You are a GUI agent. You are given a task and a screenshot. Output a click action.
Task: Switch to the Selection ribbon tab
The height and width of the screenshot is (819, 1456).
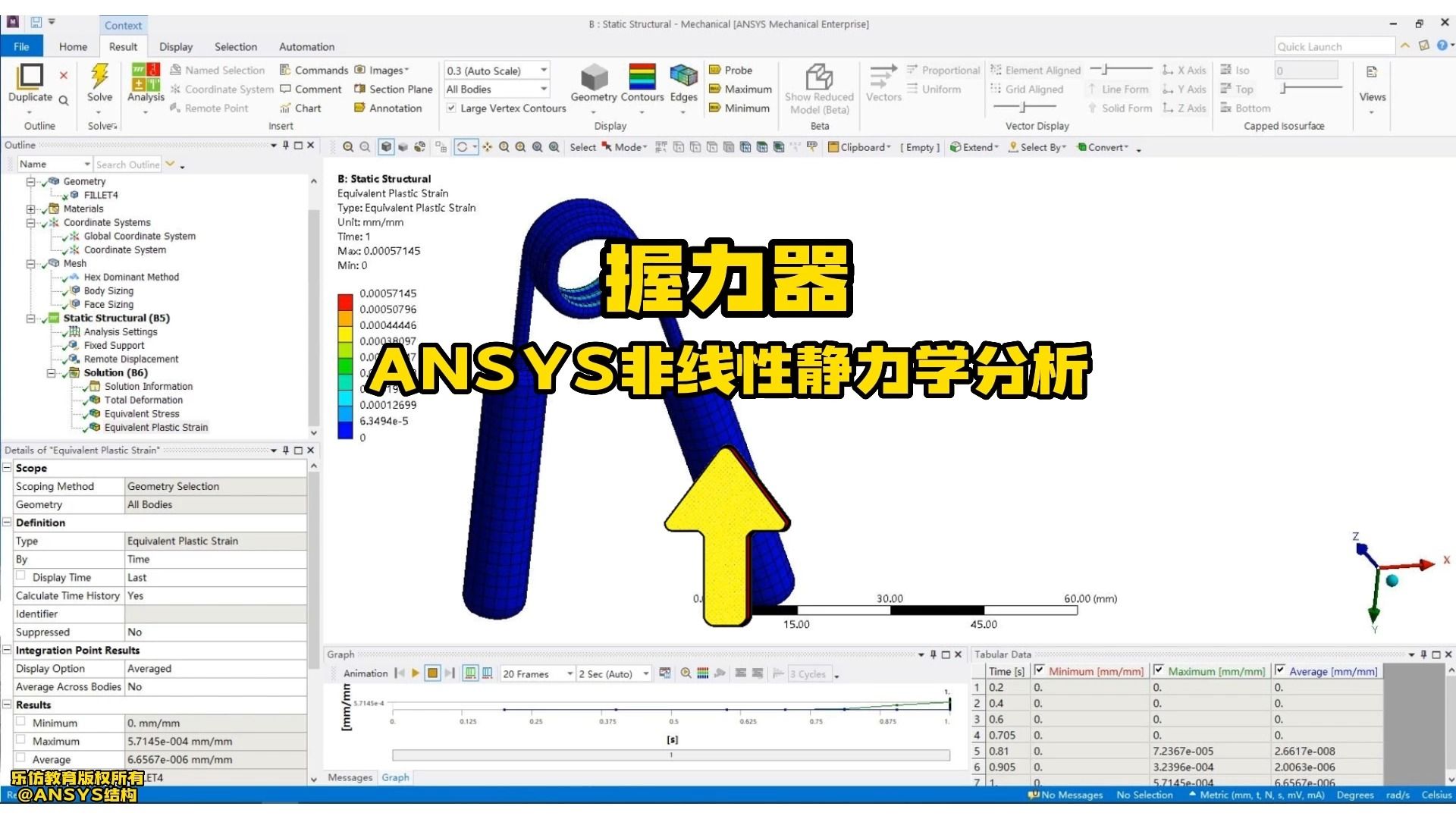point(236,46)
